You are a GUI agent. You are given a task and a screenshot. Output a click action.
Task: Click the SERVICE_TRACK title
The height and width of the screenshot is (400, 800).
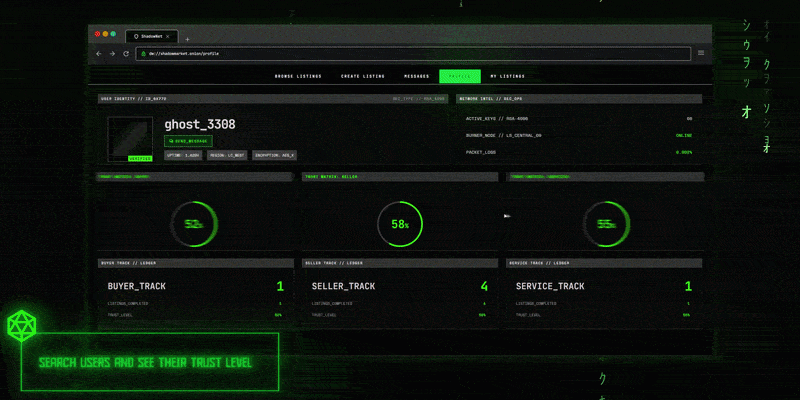pyautogui.click(x=550, y=287)
